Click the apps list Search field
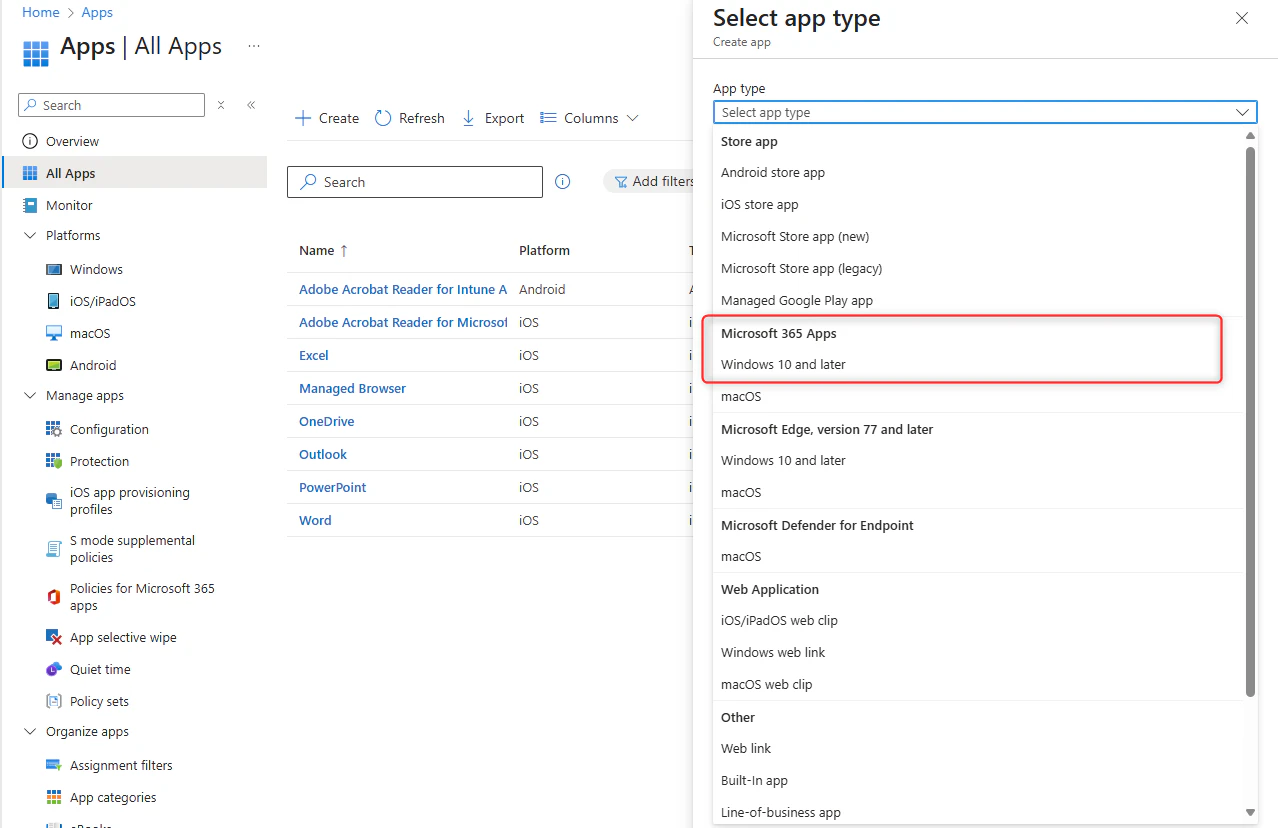Viewport: 1278px width, 828px height. [x=415, y=182]
